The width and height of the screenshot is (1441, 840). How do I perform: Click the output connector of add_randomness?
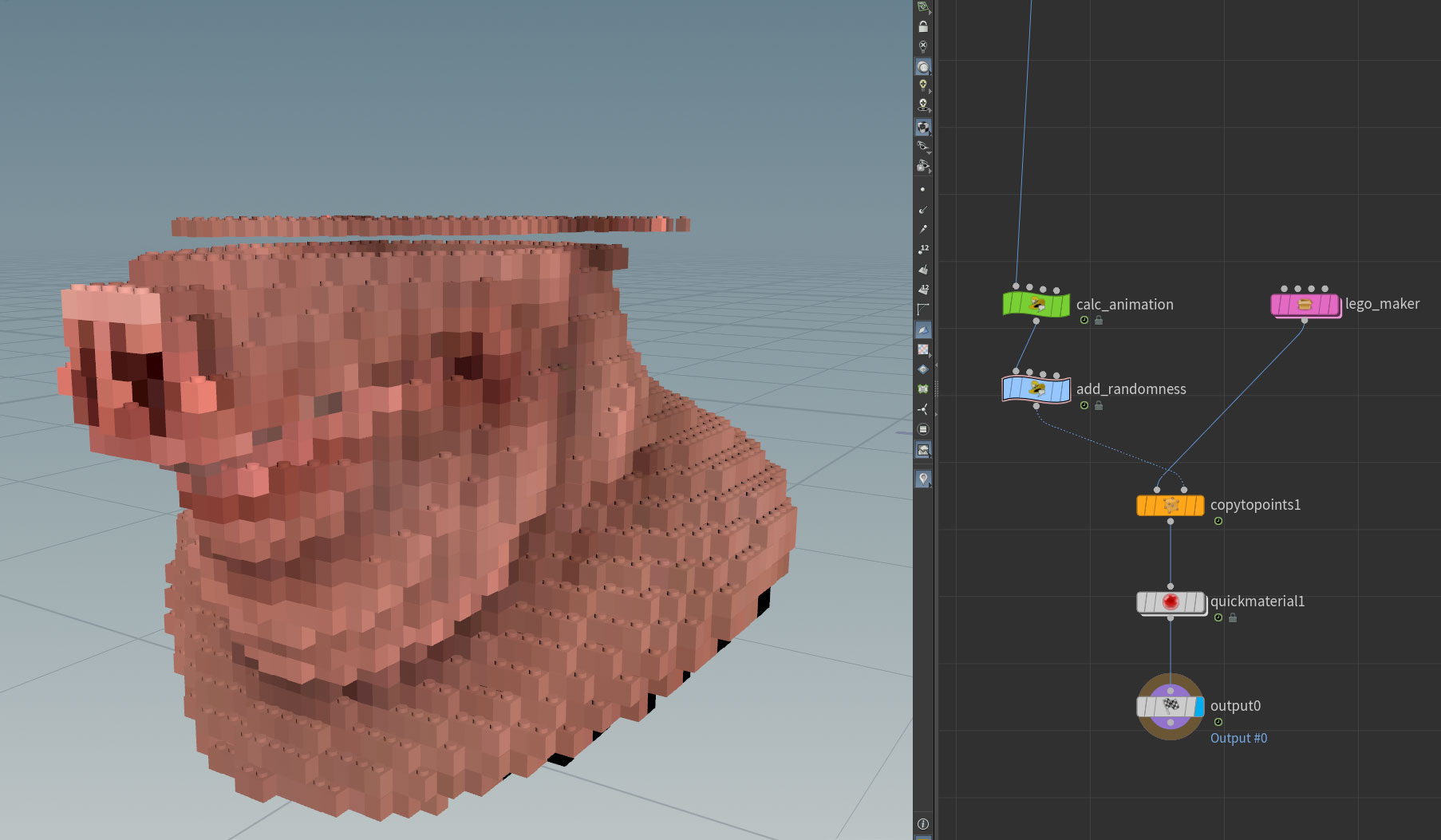click(x=1036, y=406)
